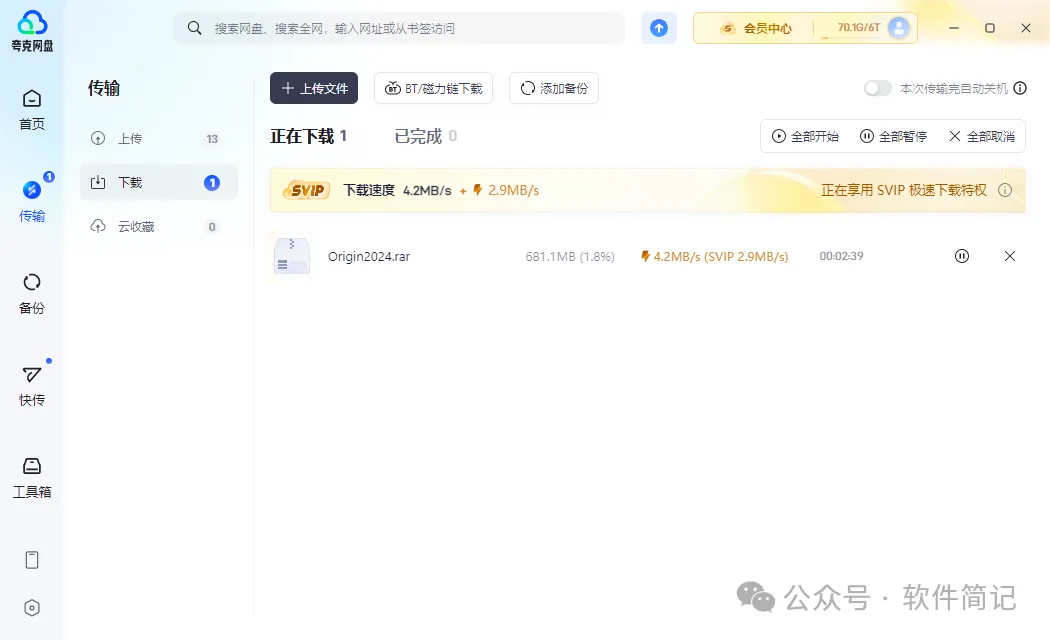
Task: Pause the Origin2024.rar download
Action: pos(962,256)
